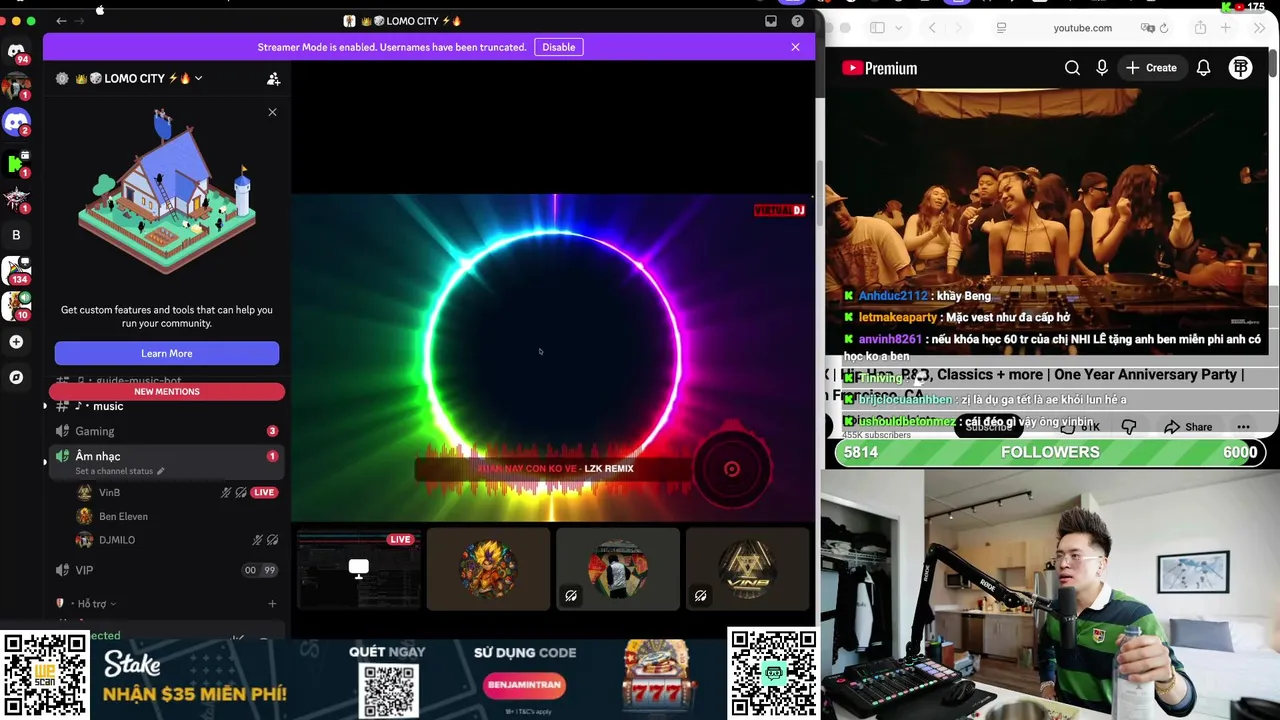
Task: Open the blue Discord logo server
Action: [16, 122]
